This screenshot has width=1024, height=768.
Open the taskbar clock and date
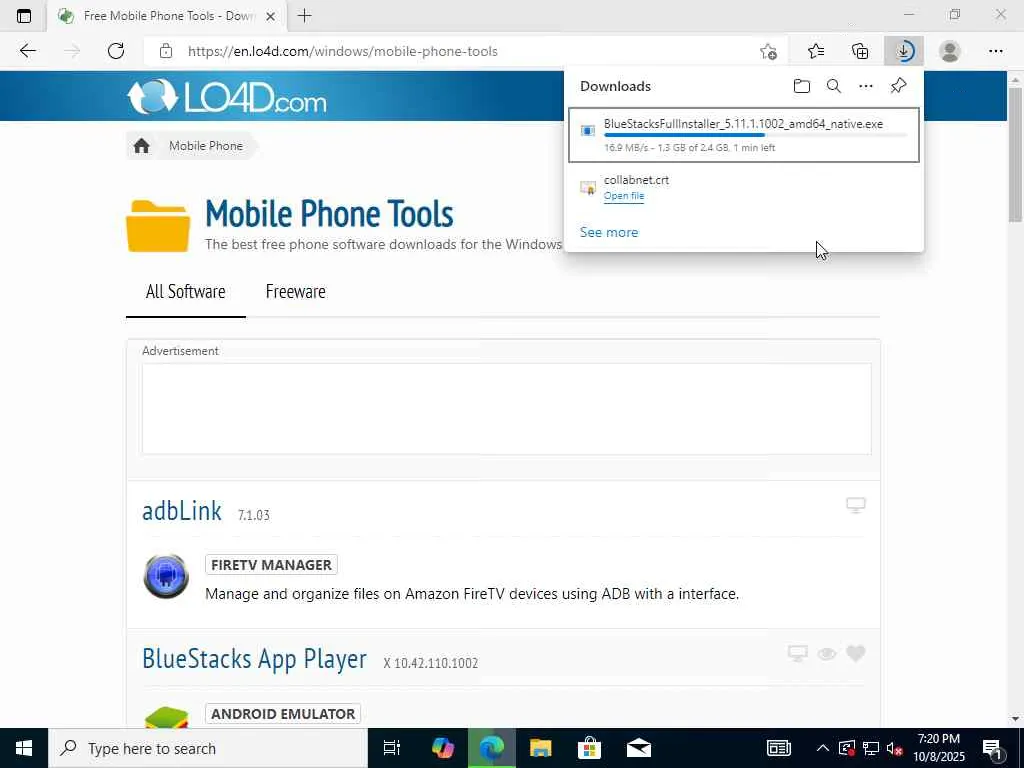tap(939, 748)
